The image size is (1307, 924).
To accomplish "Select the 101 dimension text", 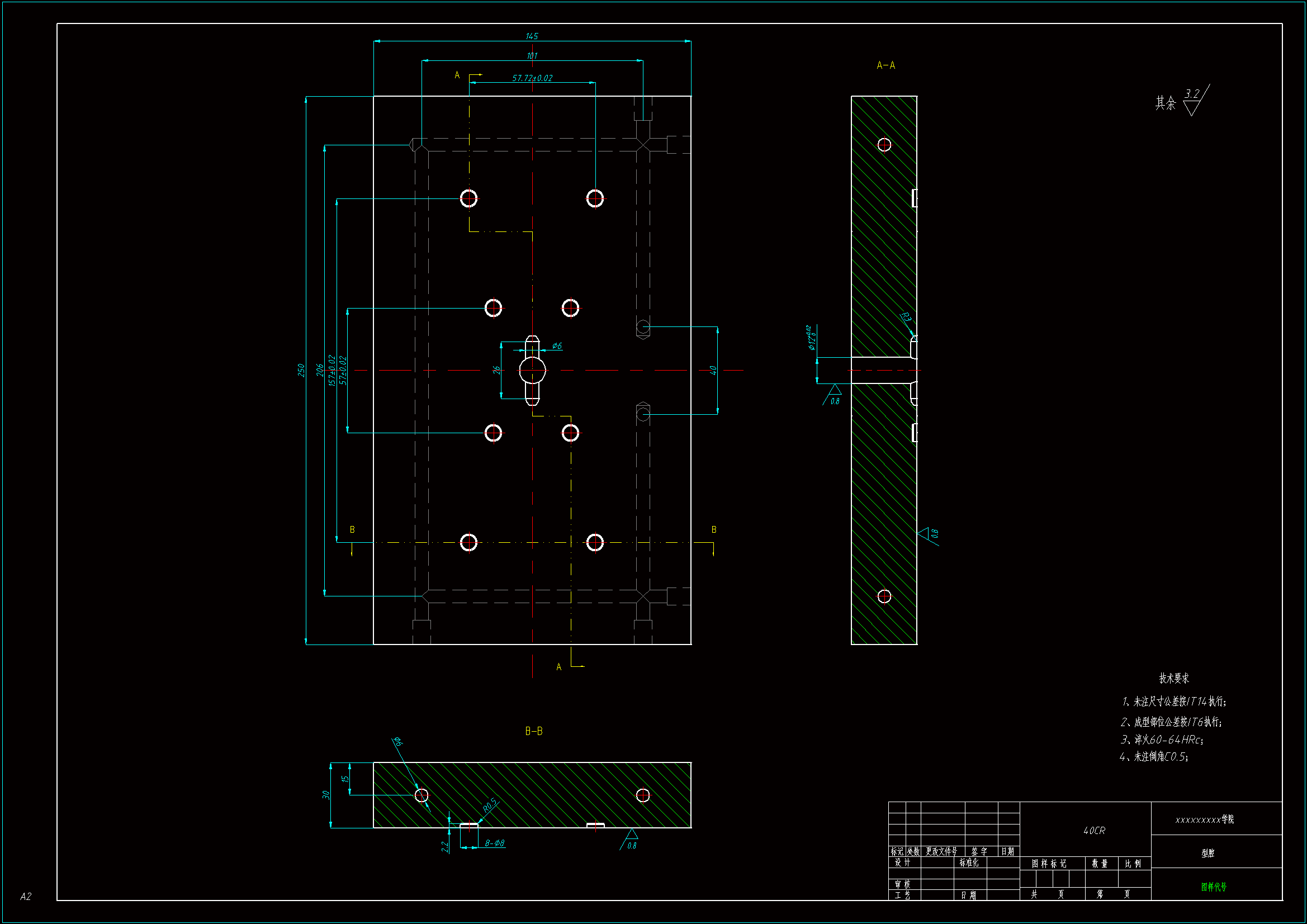I will [532, 56].
